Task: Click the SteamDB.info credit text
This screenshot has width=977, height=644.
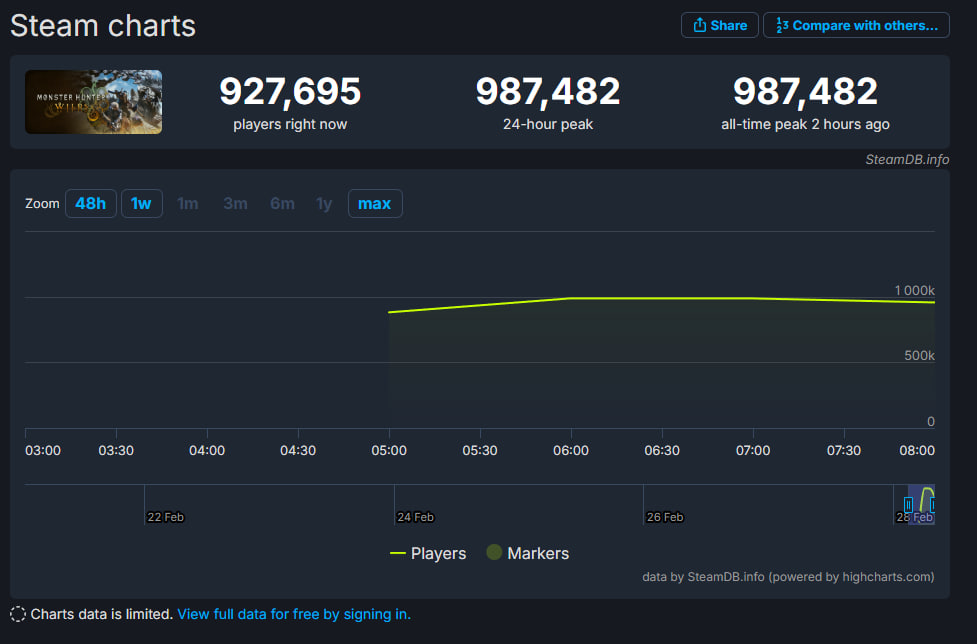Action: click(x=907, y=159)
